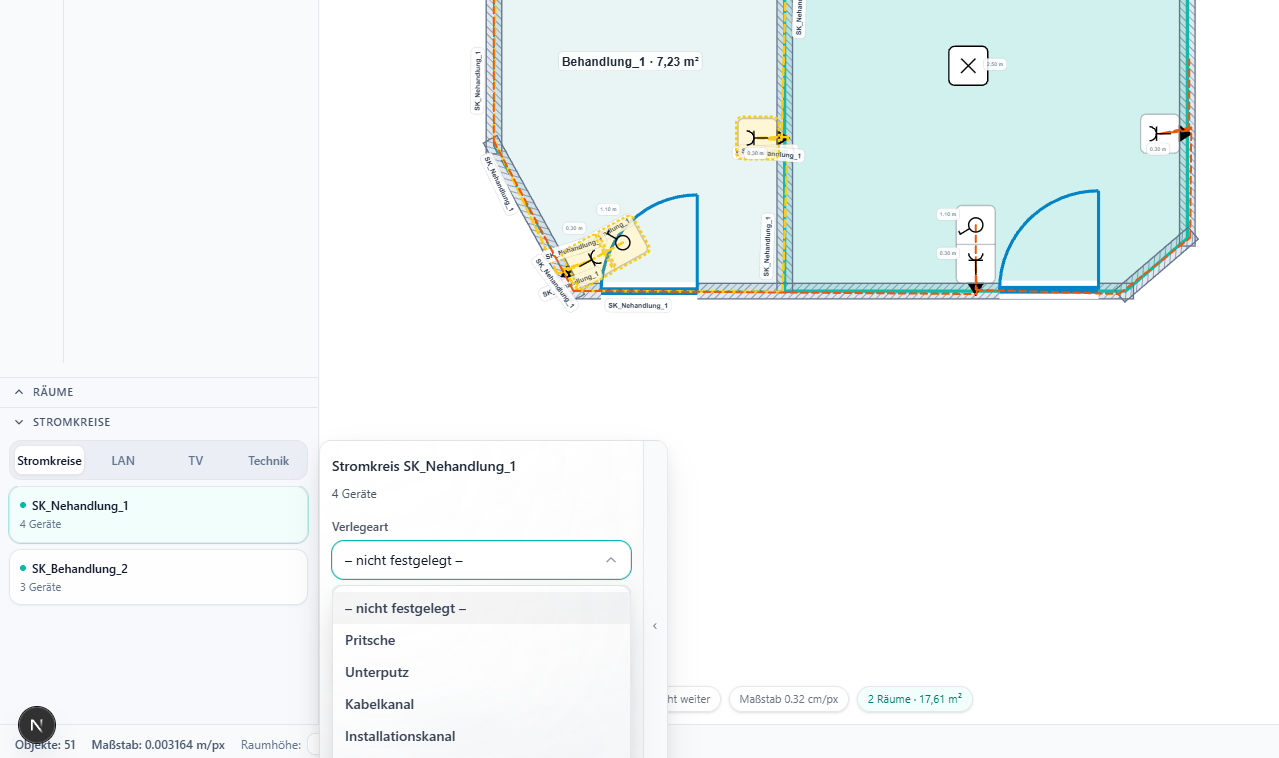Switch to the Stromkreise tab
The width and height of the screenshot is (1279, 758).
[x=50, y=461]
